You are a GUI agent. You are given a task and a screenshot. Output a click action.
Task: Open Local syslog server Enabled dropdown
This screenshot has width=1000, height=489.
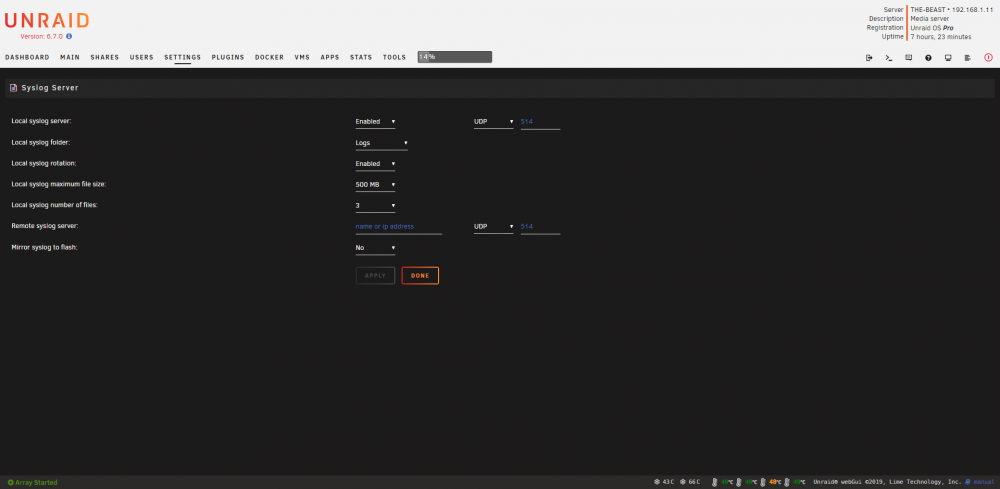tap(375, 122)
